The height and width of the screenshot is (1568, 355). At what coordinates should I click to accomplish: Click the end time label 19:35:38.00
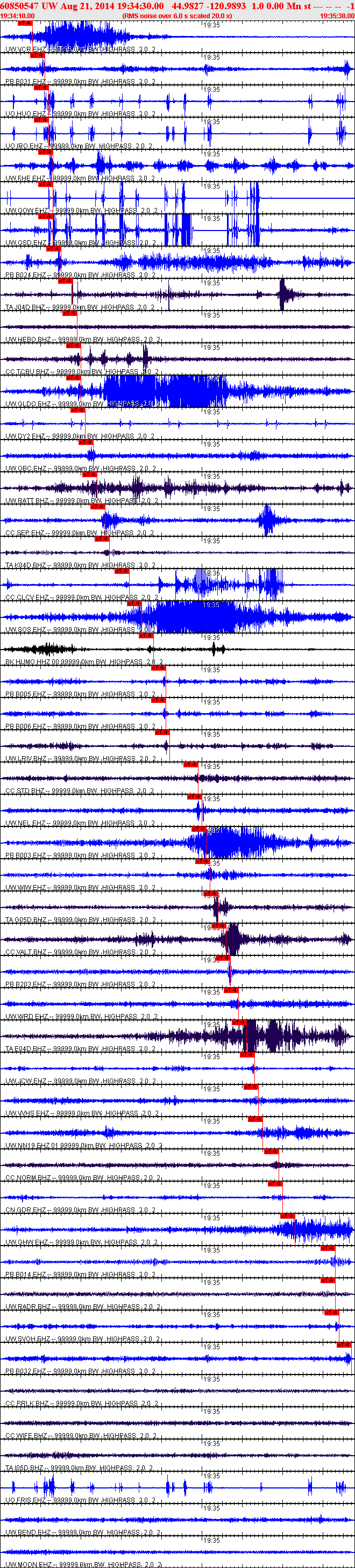[x=337, y=16]
